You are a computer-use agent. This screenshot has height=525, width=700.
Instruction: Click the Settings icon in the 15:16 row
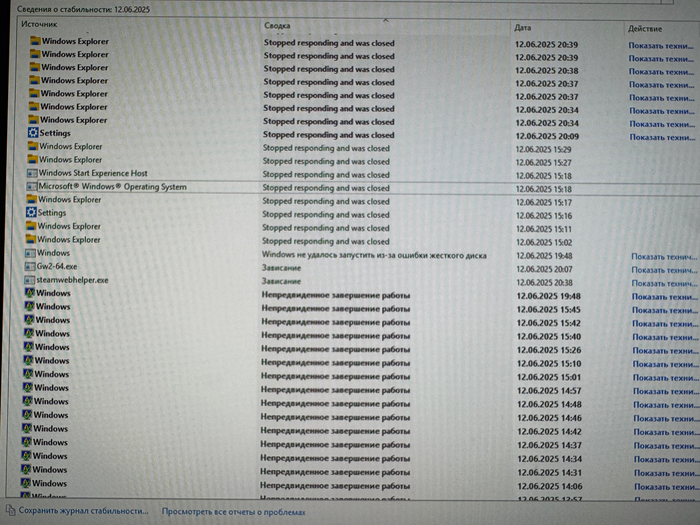pyautogui.click(x=31, y=213)
